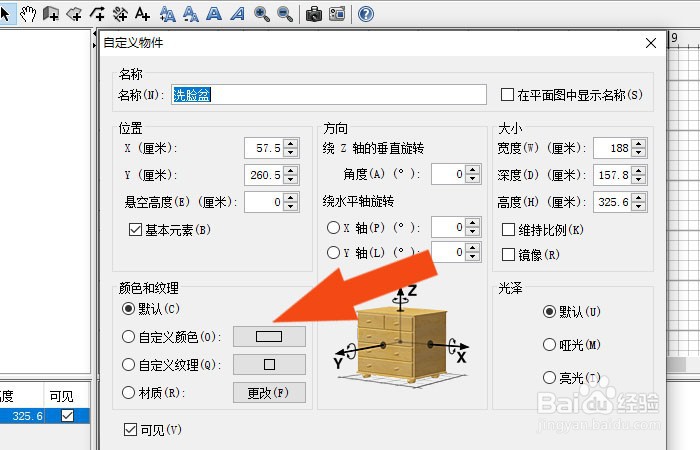
Task: Click the 角度(A) value field
Action: [449, 174]
